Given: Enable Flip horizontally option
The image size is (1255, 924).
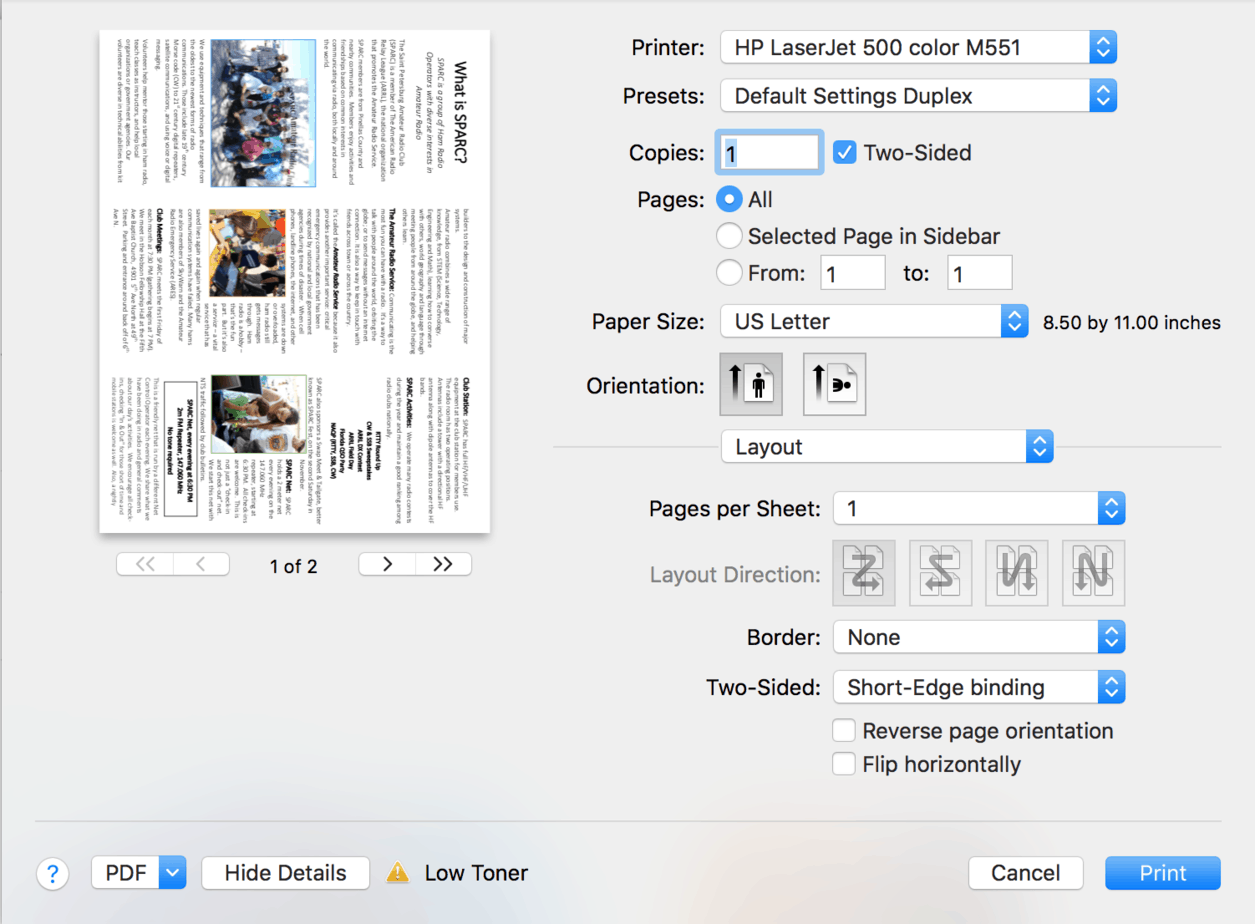Looking at the screenshot, I should click(844, 765).
